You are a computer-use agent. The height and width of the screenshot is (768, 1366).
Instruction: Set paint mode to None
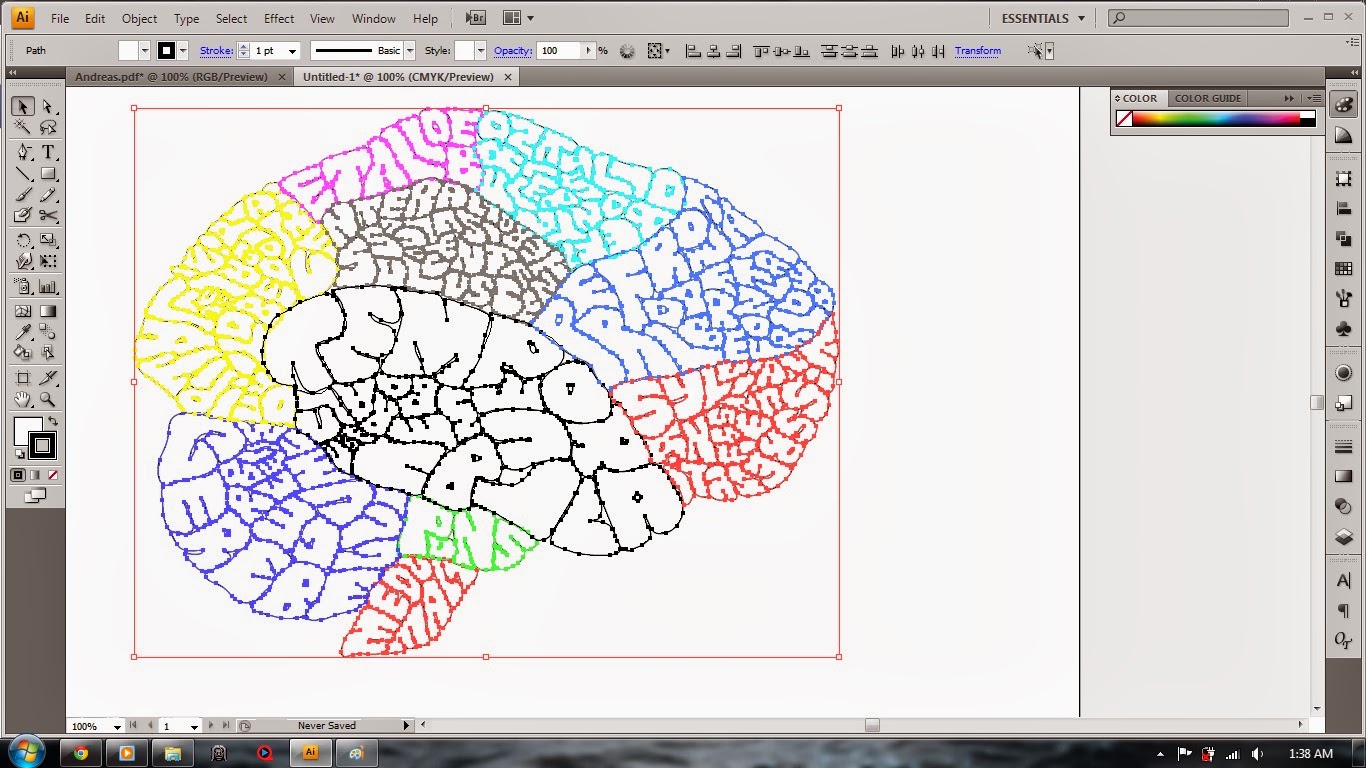pyautogui.click(x=53, y=475)
